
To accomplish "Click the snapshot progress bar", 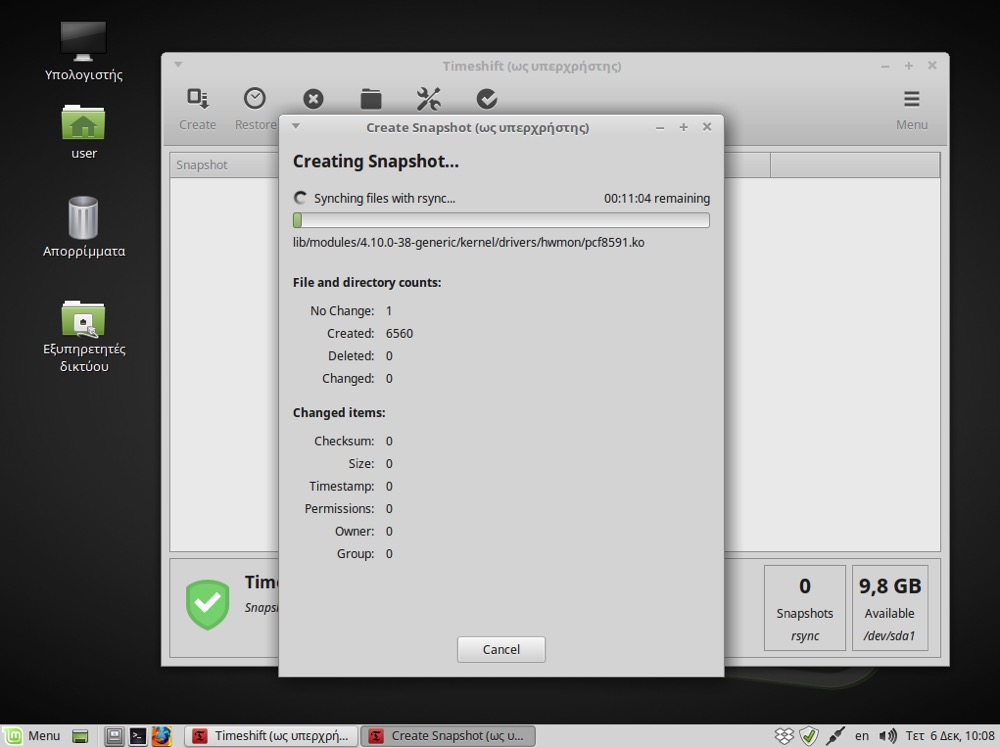I will (x=501, y=220).
